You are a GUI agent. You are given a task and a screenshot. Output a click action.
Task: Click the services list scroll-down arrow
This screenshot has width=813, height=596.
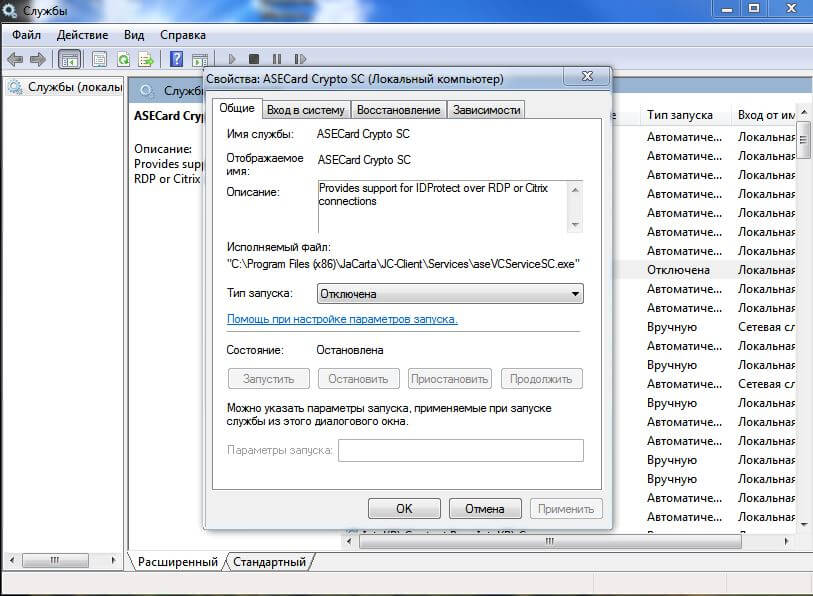tap(804, 525)
